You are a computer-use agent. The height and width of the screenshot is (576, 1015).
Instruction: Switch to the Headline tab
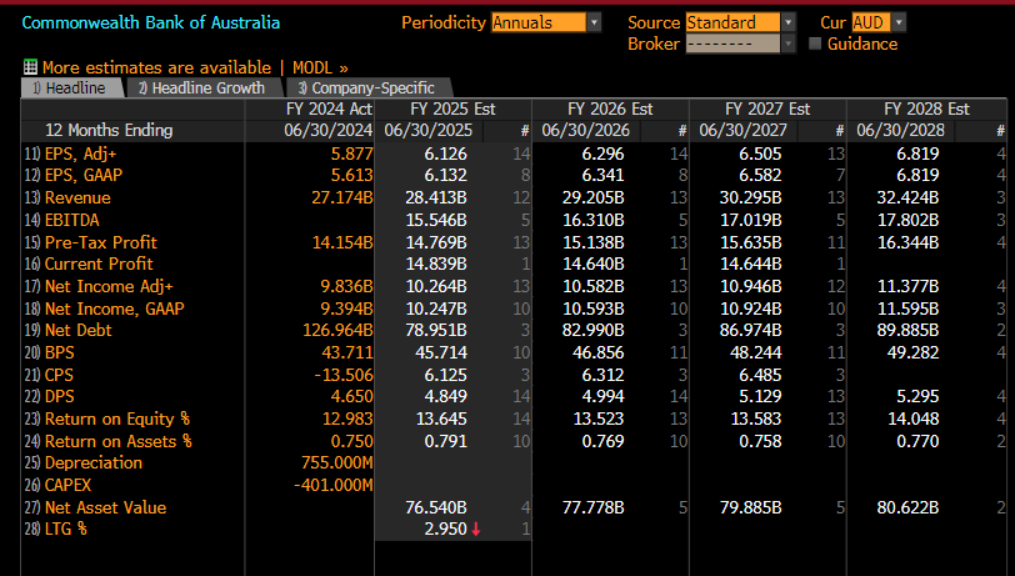coord(72,88)
